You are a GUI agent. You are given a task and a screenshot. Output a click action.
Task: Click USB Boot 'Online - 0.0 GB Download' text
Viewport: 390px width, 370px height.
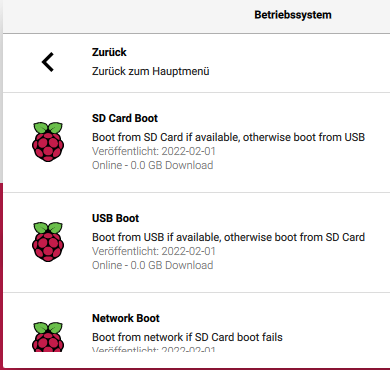pyautogui.click(x=152, y=265)
